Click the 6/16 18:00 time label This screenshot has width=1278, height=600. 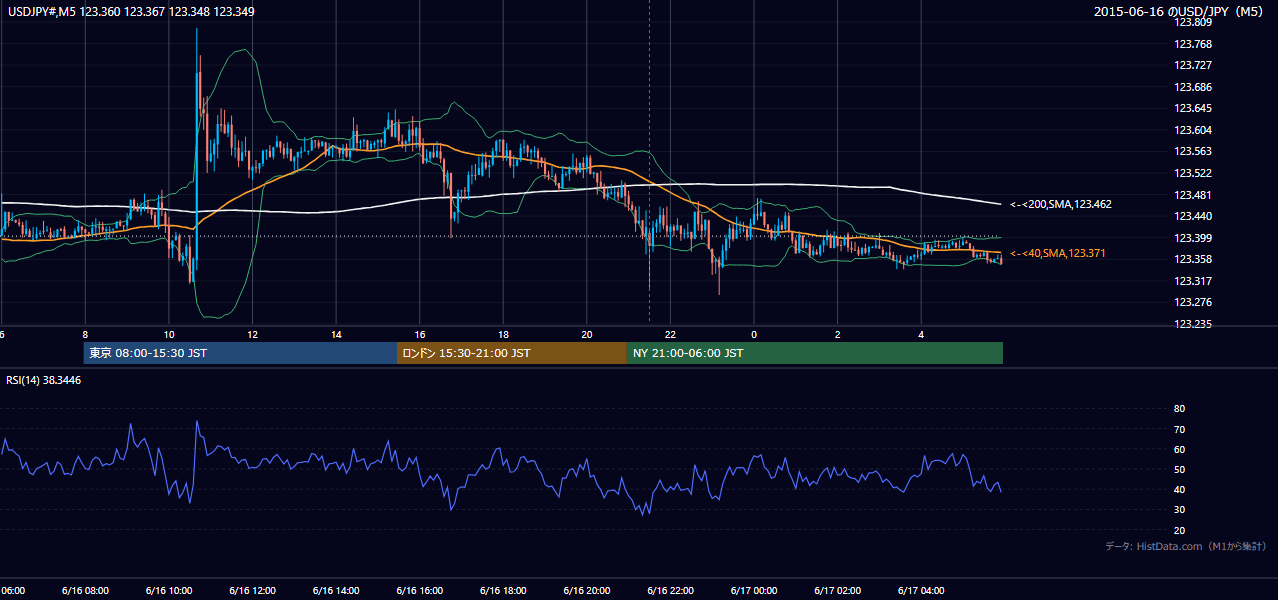click(503, 590)
